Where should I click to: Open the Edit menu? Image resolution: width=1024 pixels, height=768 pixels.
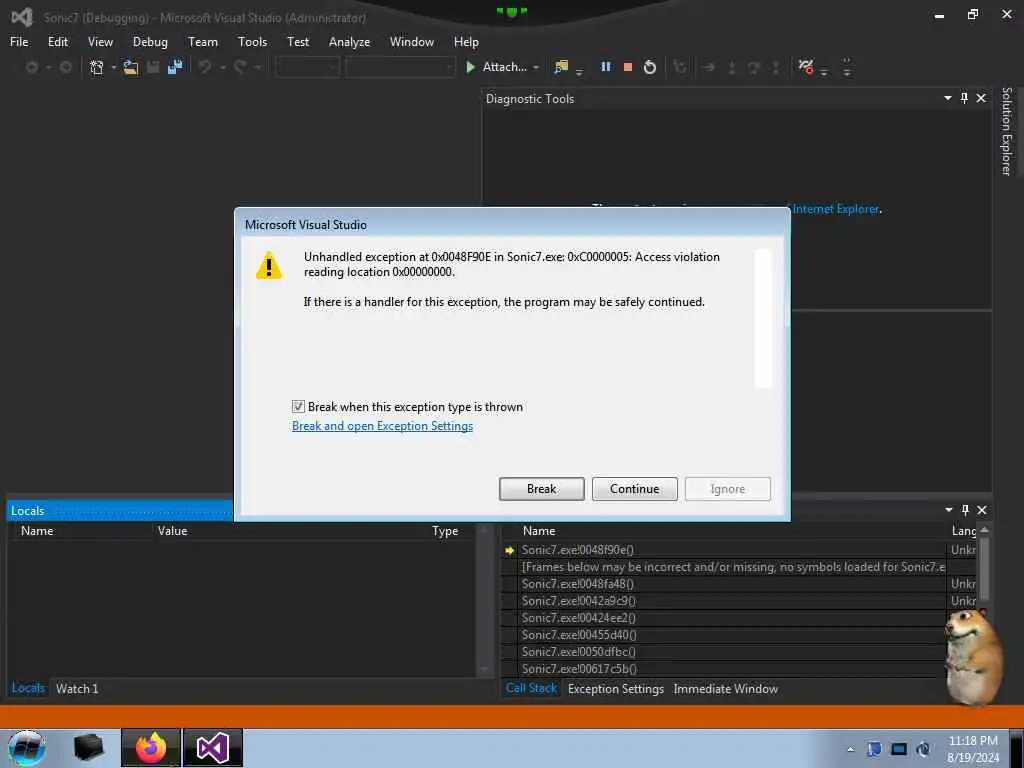(x=57, y=42)
